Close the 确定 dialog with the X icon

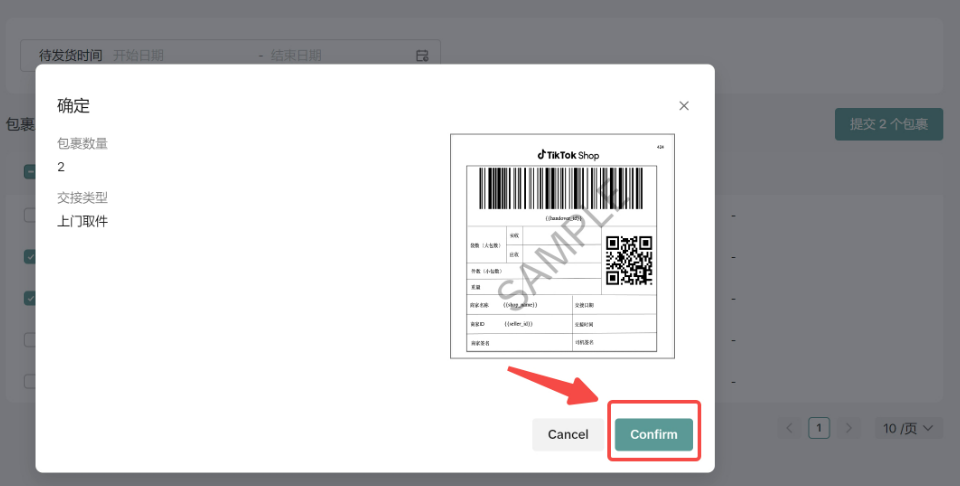pos(684,106)
